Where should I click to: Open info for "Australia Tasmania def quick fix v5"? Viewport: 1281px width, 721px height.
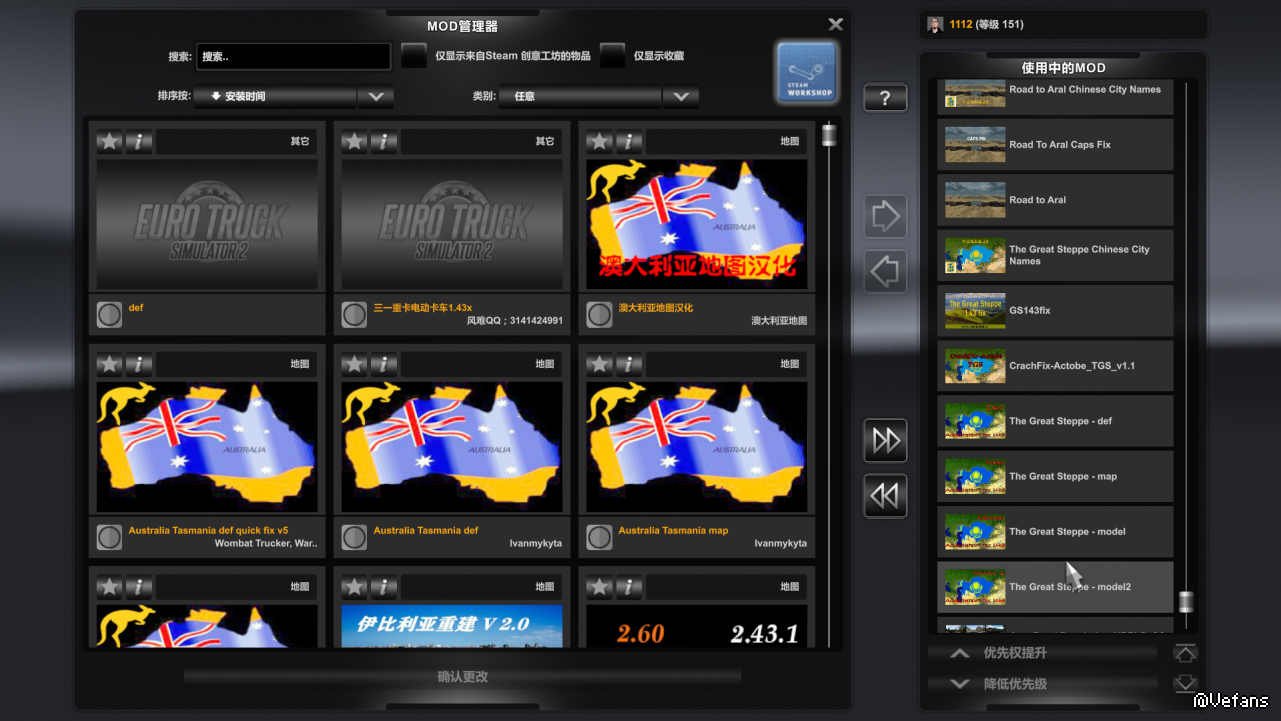[x=139, y=365]
